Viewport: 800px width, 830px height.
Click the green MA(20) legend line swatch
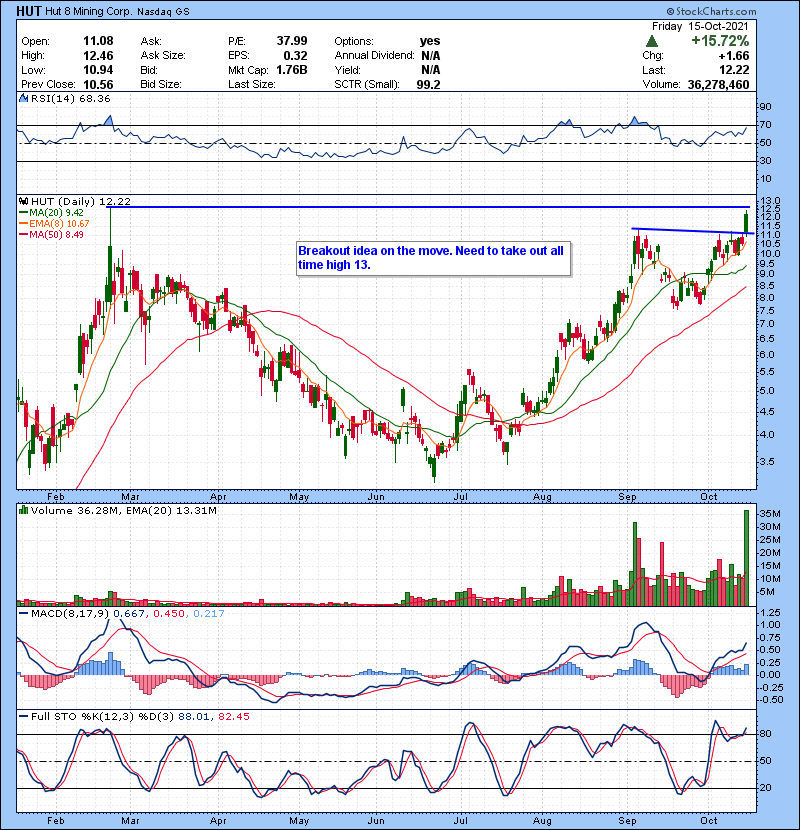24,213
